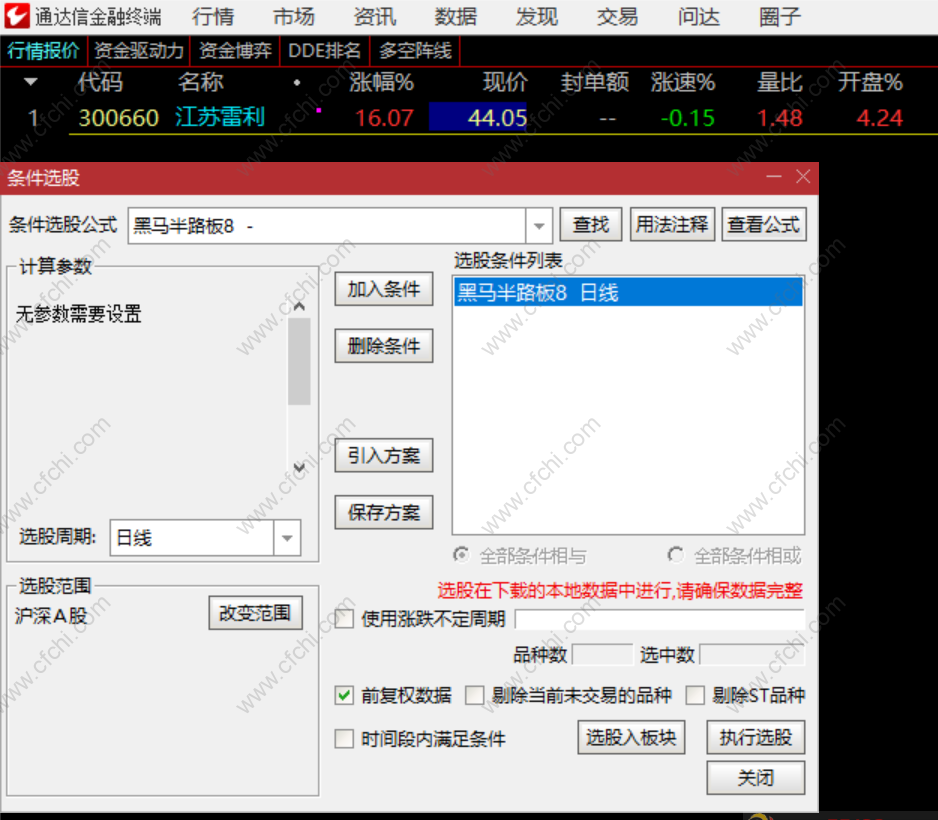Click the parameter panel scrollbar thumb

299,362
